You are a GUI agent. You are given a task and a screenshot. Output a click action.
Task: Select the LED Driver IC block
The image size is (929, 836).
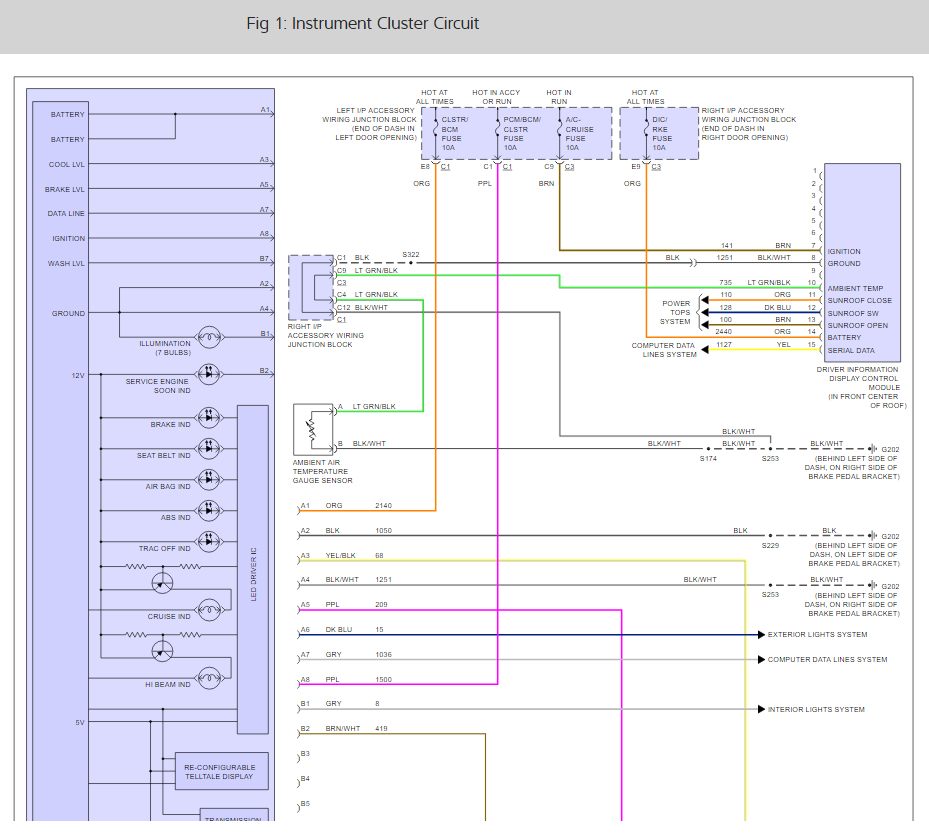[x=253, y=569]
